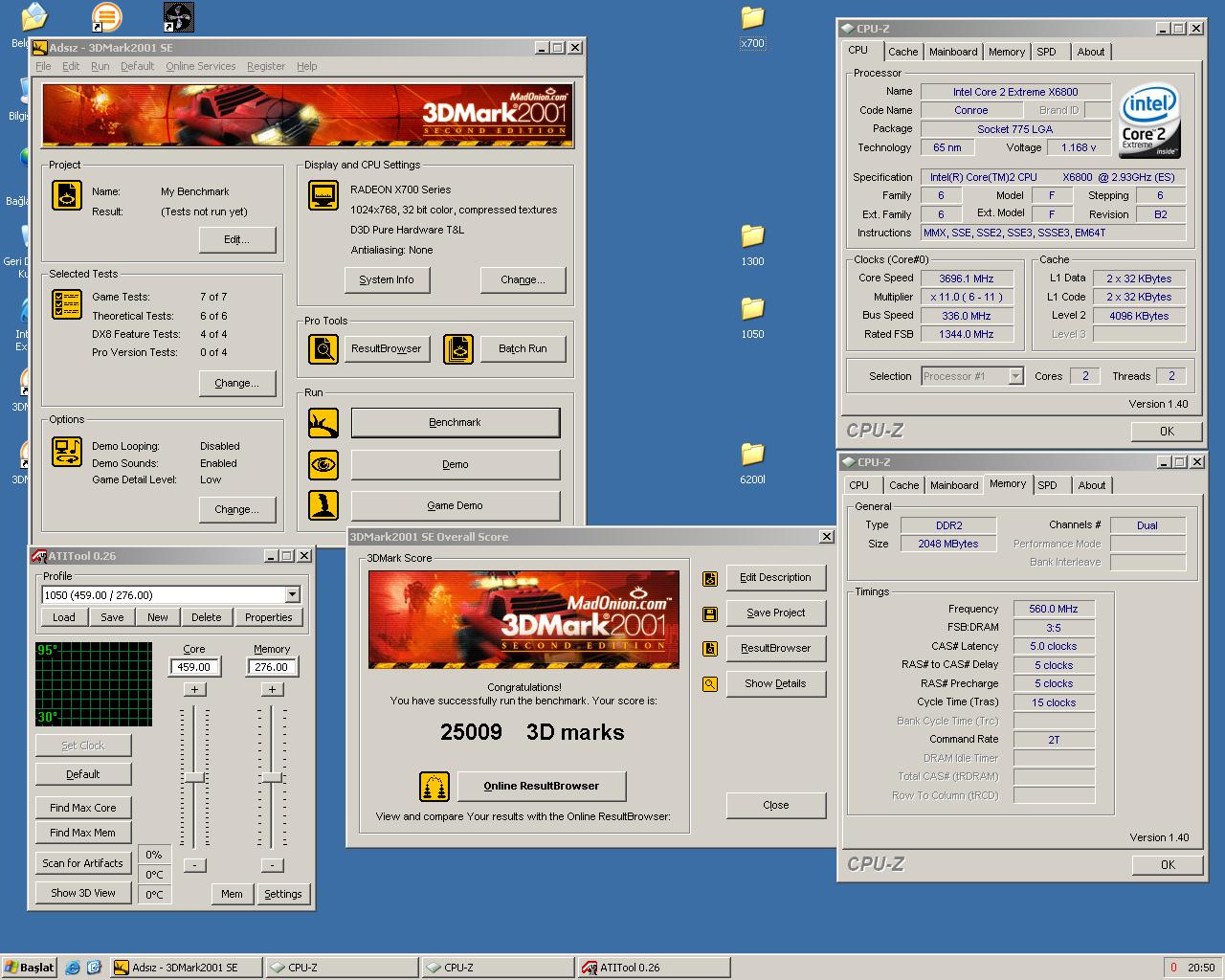Click the Edit Description icon in score dialog
1225x980 pixels.
[x=709, y=578]
